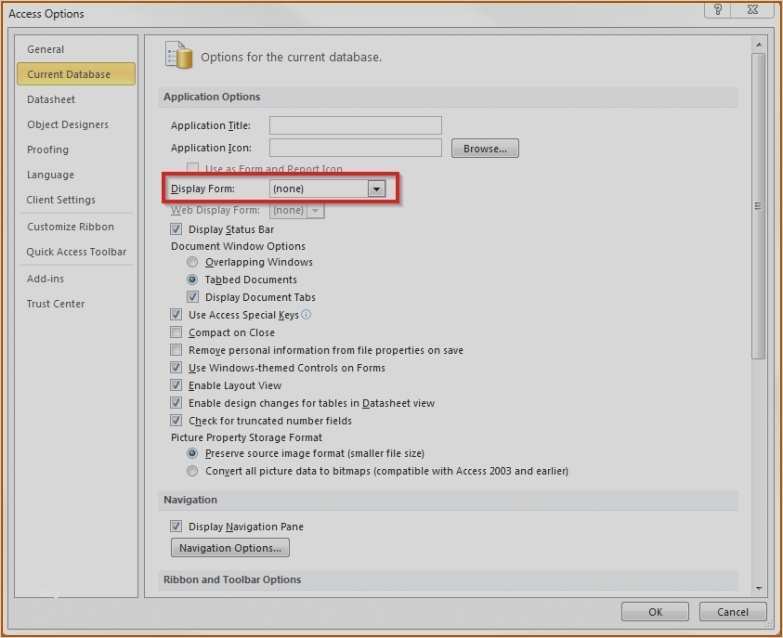Open the Trust Center category
This screenshot has width=783, height=638.
76,304
